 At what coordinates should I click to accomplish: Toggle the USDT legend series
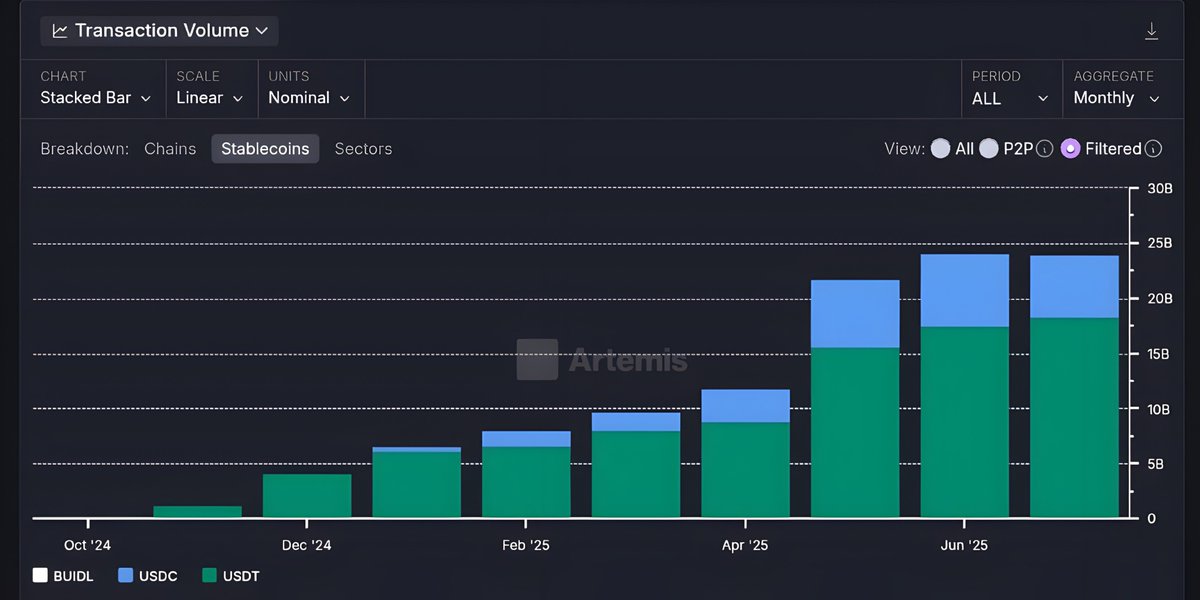[x=232, y=576]
